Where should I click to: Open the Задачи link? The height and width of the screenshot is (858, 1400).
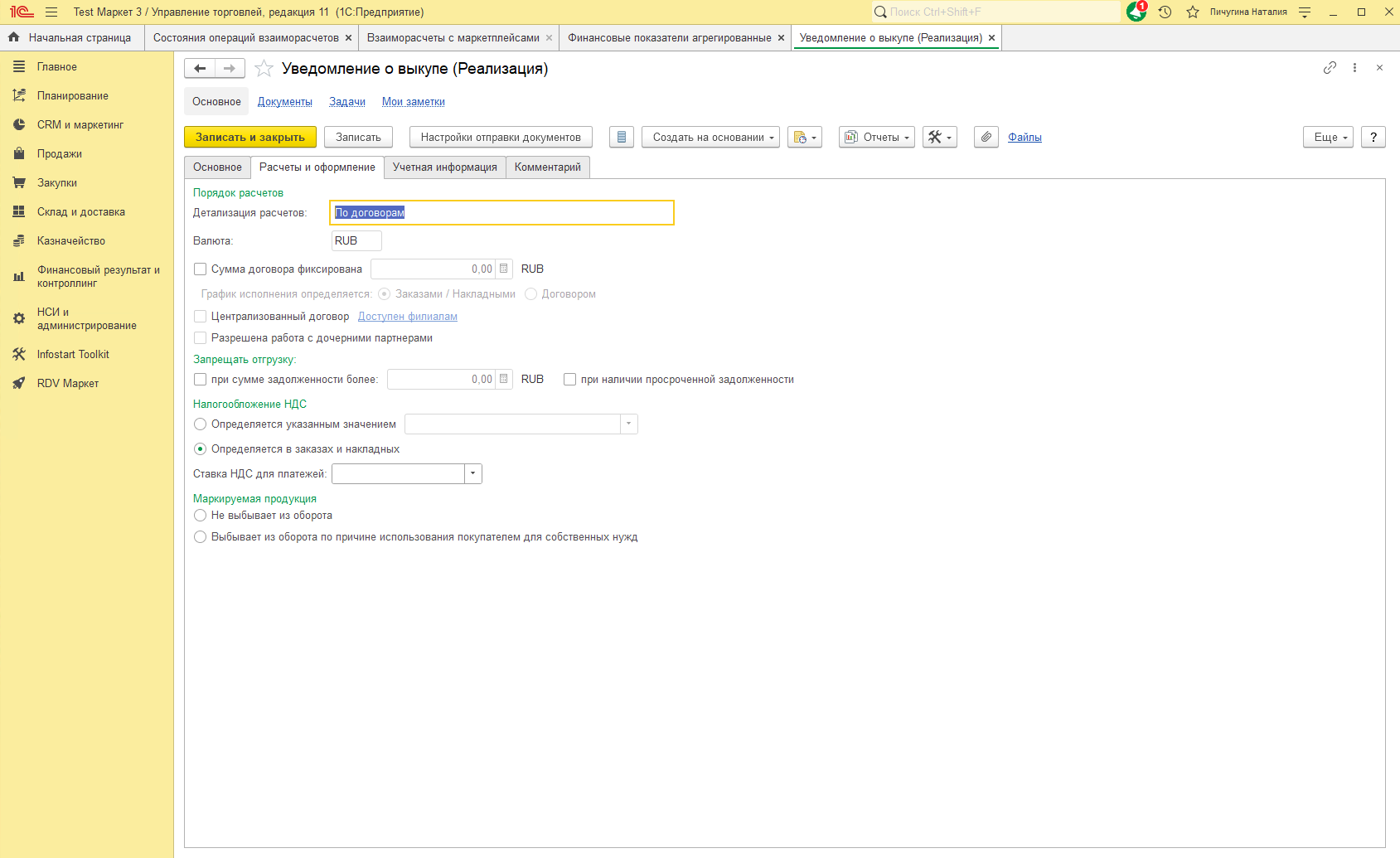pyautogui.click(x=347, y=102)
